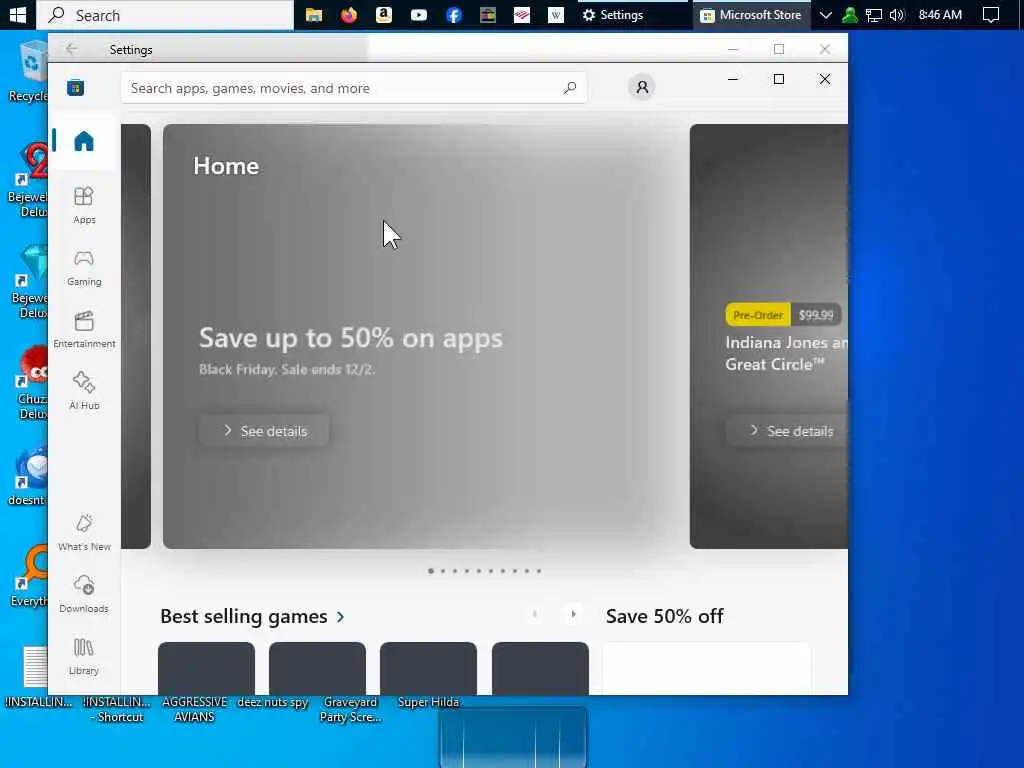View What's New in the Store

(84, 532)
